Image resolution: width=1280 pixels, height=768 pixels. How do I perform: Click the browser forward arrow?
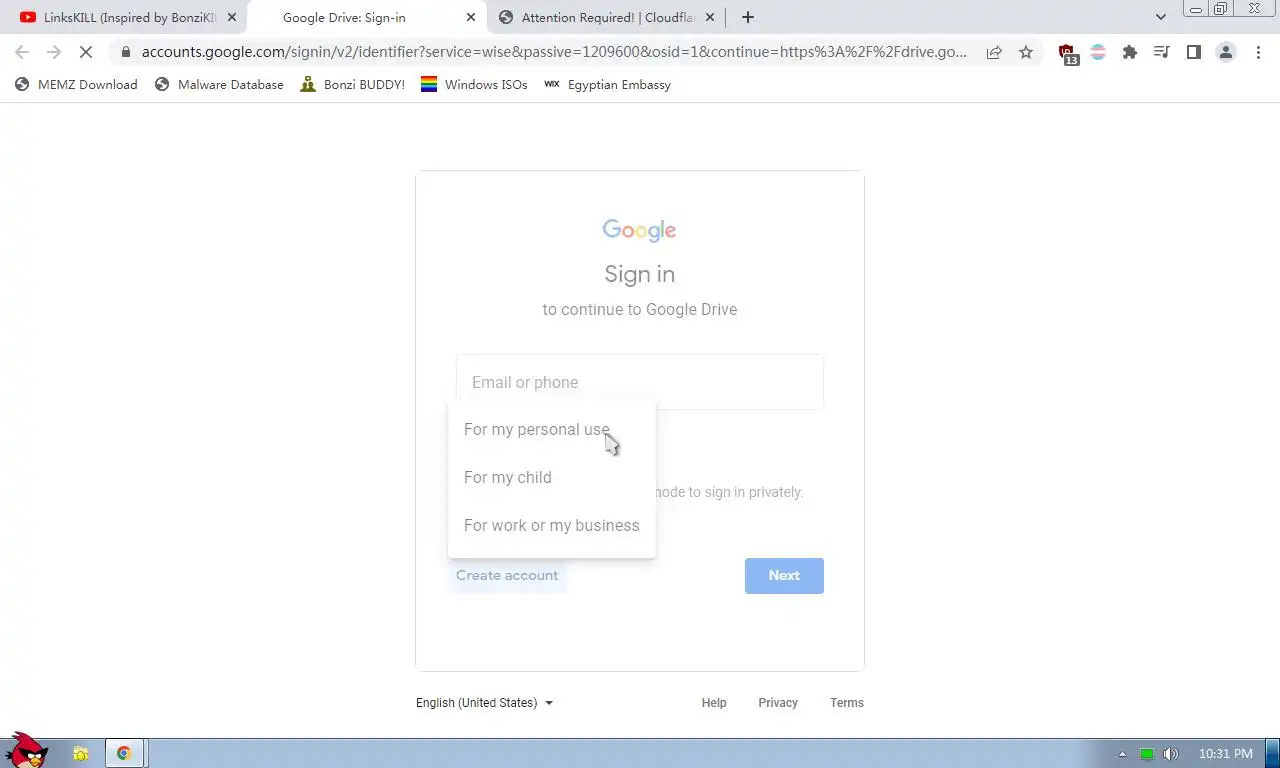coord(54,52)
